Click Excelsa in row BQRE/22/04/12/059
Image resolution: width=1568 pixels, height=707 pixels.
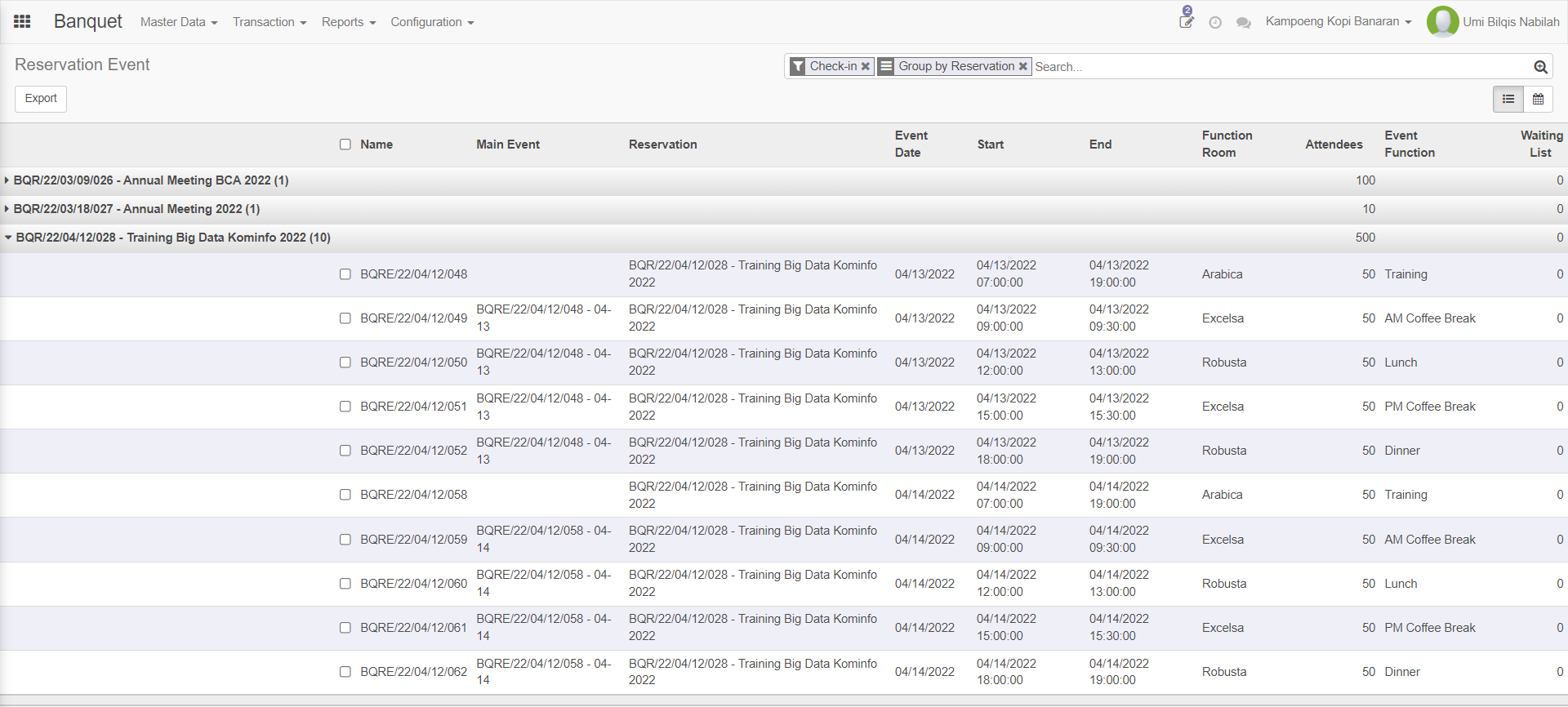coord(1223,540)
